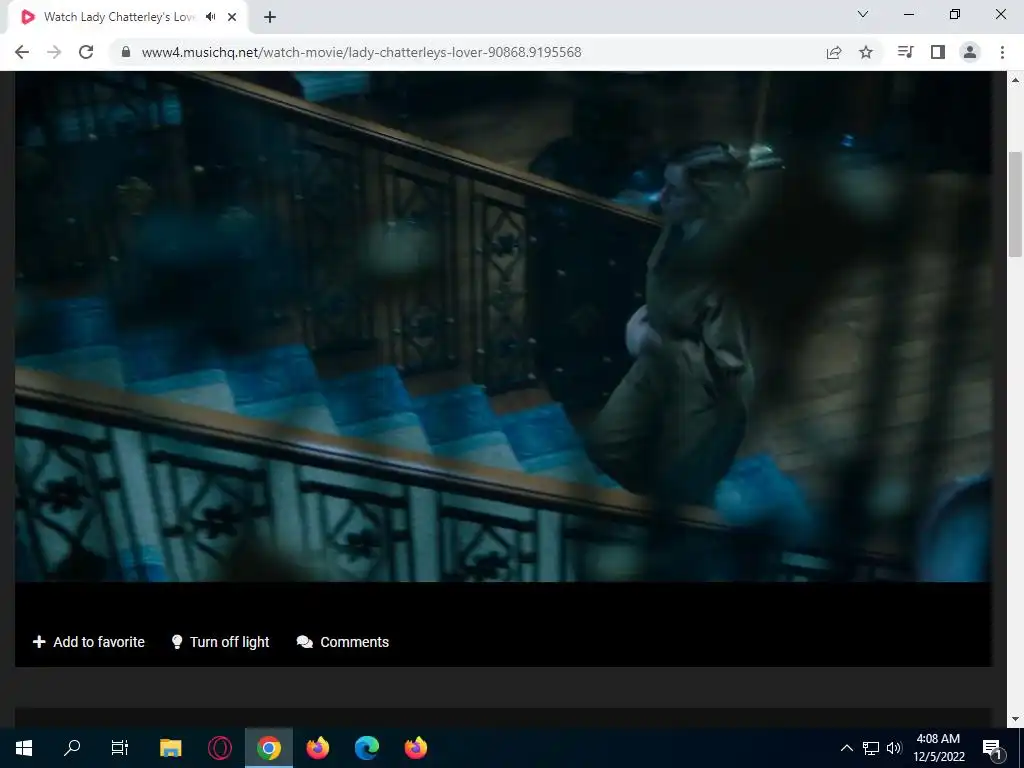
Task: Open first Firefox taskbar icon
Action: [x=317, y=748]
